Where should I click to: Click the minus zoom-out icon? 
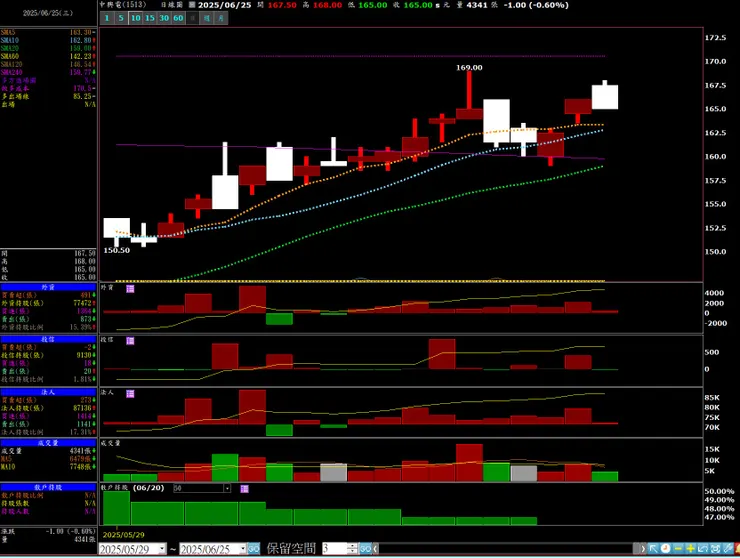click(x=678, y=549)
